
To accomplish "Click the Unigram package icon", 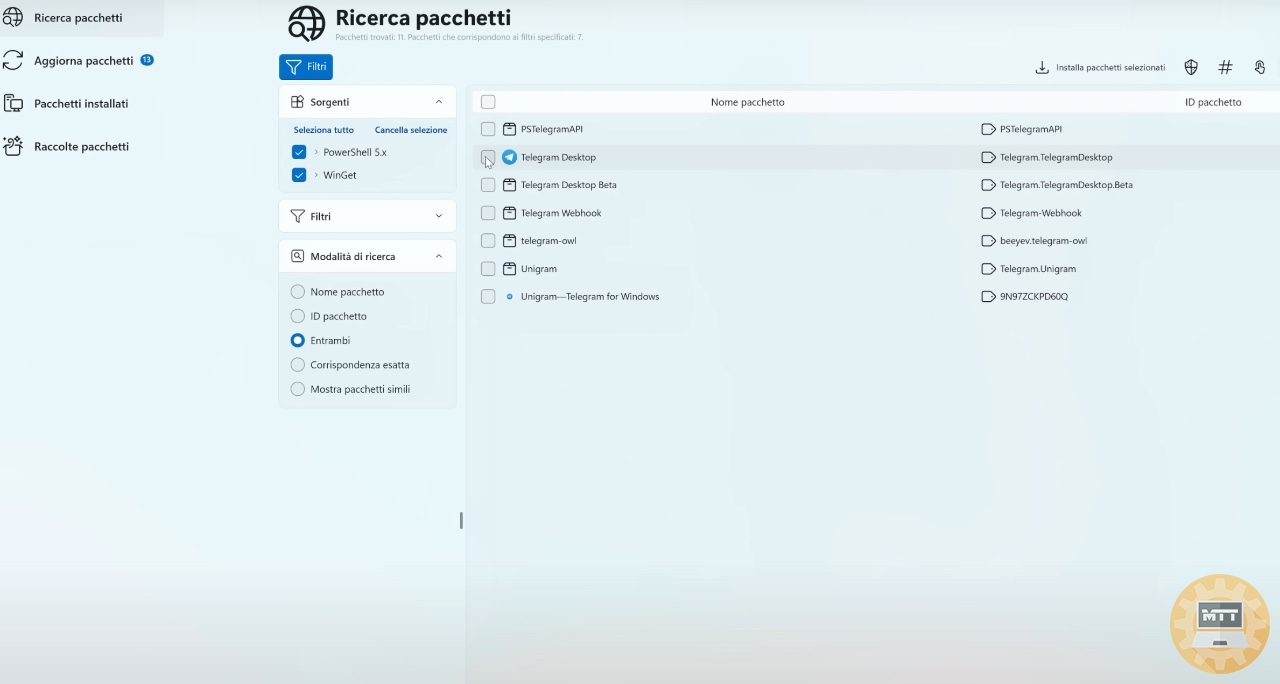I will tap(509, 269).
